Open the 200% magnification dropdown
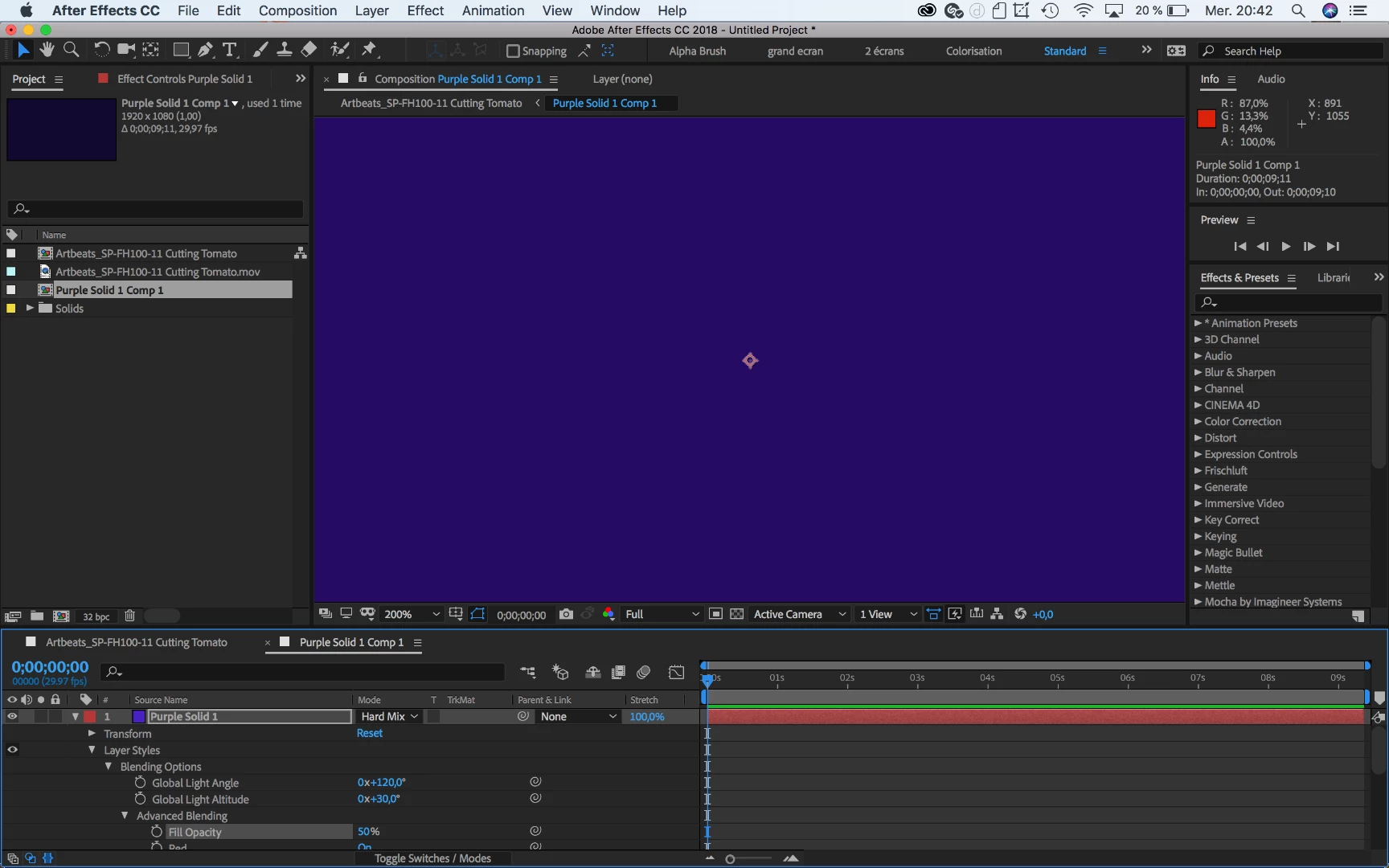The image size is (1389, 868). (x=412, y=614)
